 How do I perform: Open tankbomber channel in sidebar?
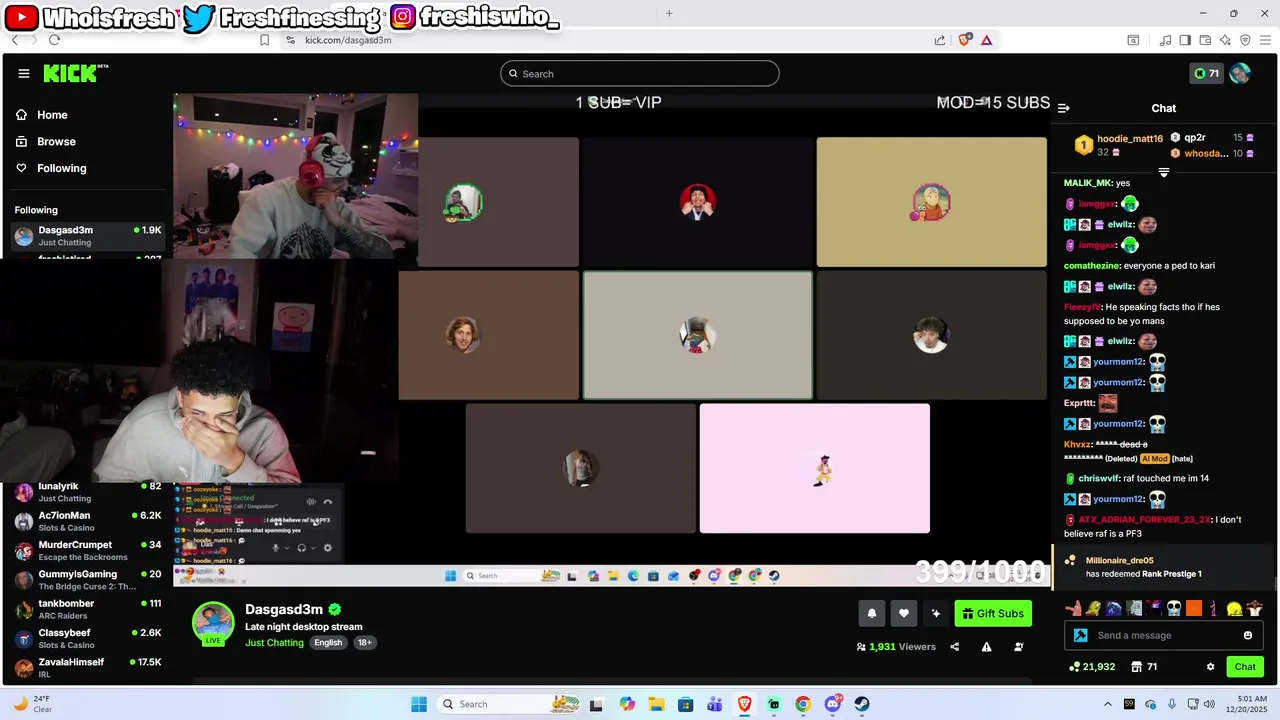[87, 609]
